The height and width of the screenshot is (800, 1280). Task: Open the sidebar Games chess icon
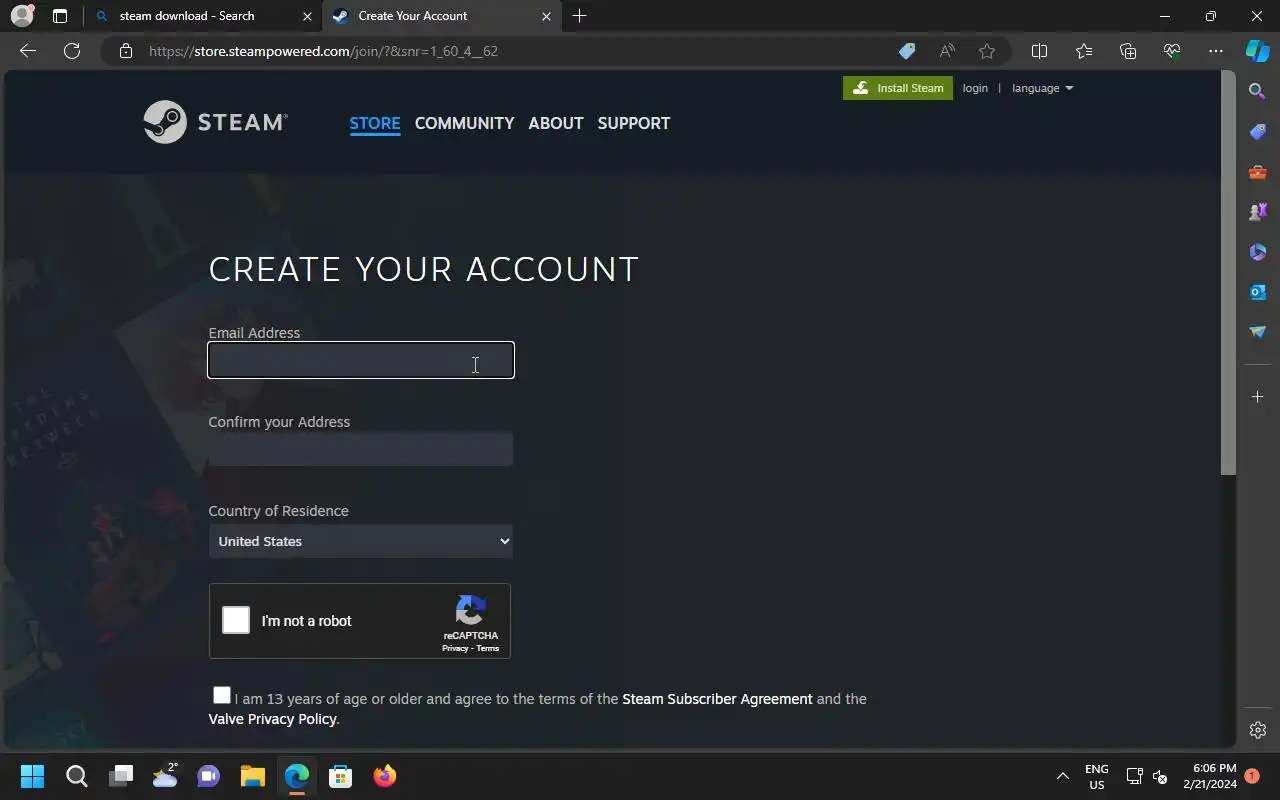click(x=1258, y=212)
